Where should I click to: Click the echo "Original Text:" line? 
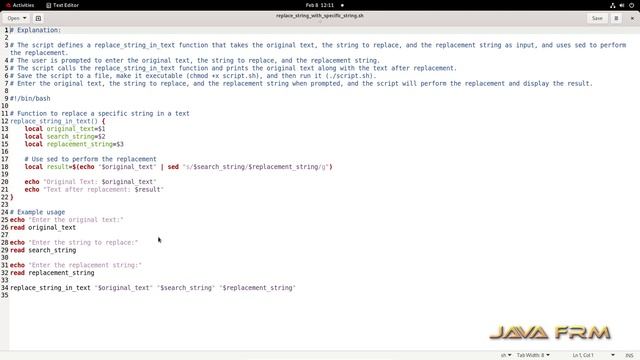(x=91, y=182)
